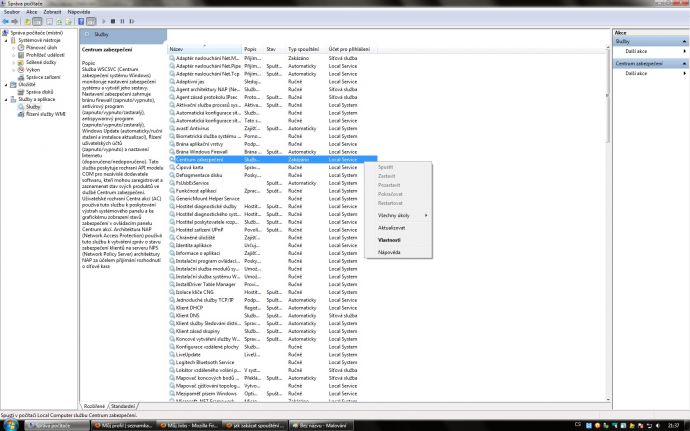Click the Řízení služby WMI icon
Viewport: 690px width, 431px height.
[21, 114]
